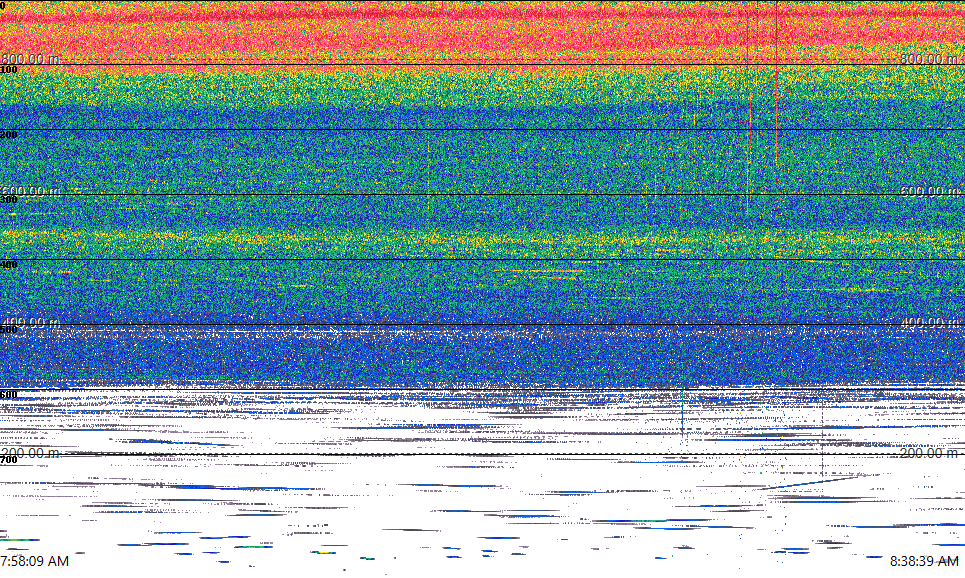The height and width of the screenshot is (578, 965).
Task: Select the bold 700 depth gridline label
Action: (x=9, y=460)
